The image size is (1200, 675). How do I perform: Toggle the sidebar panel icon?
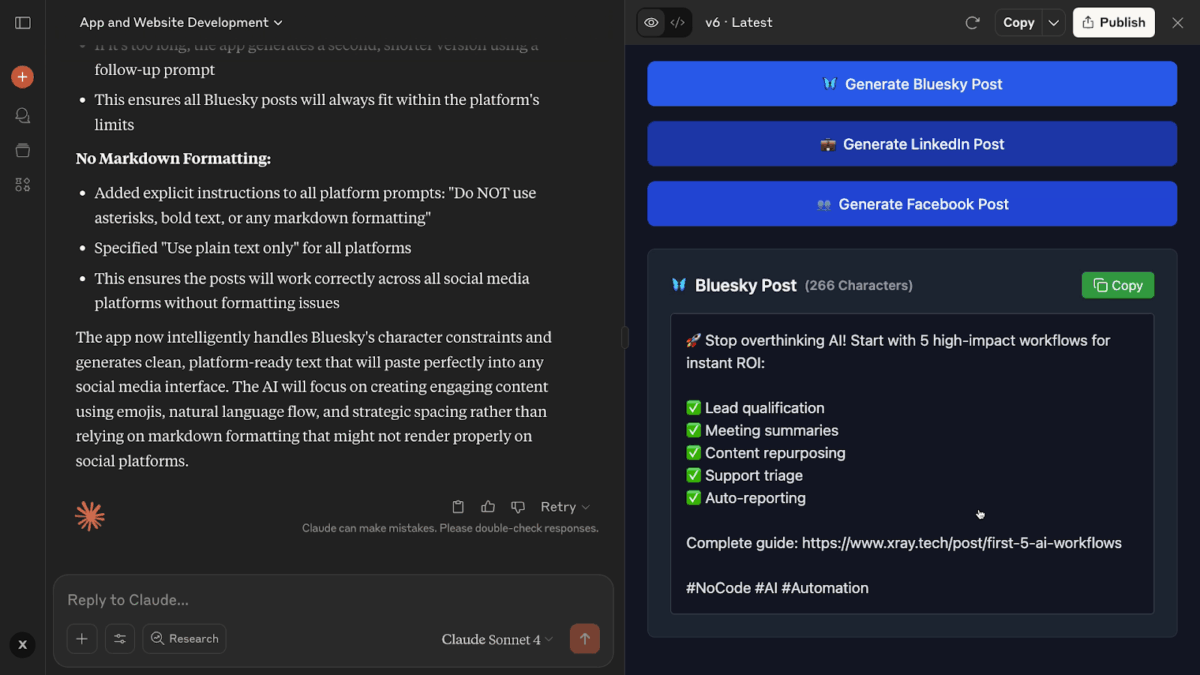tap(23, 23)
